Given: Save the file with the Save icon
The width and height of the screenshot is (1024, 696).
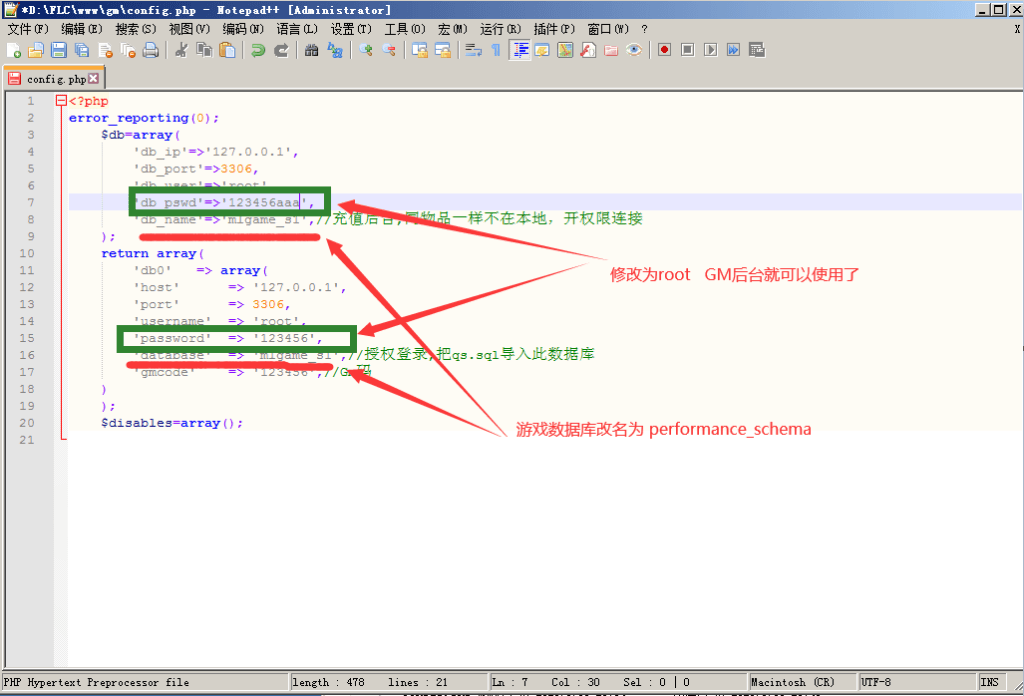Looking at the screenshot, I should tap(58, 50).
